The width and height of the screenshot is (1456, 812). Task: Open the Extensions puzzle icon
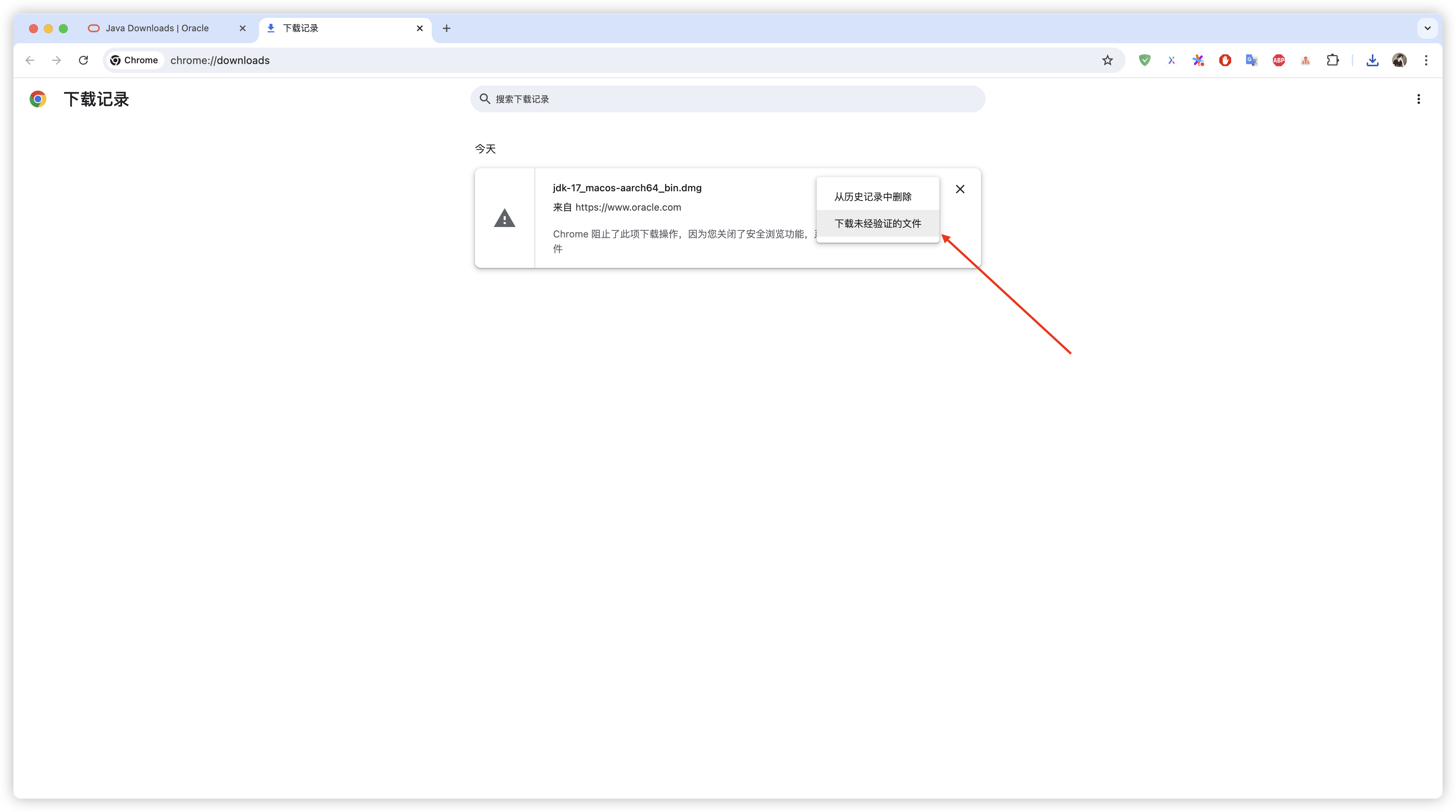(x=1333, y=60)
